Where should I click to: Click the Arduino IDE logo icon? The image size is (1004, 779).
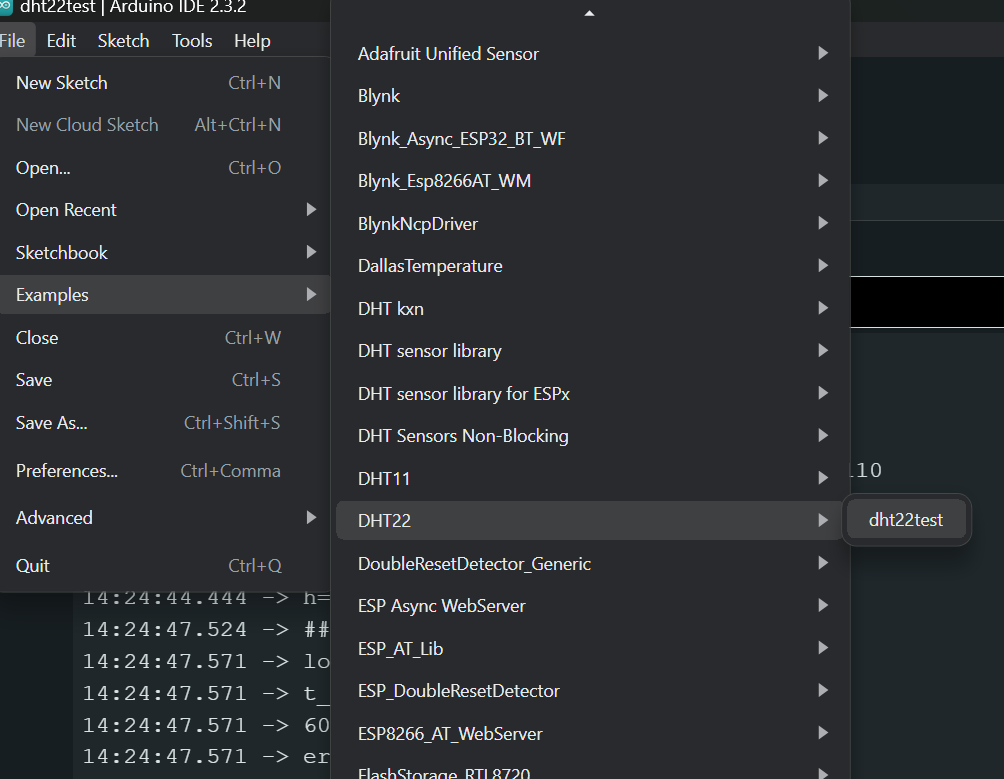pyautogui.click(x=6, y=7)
